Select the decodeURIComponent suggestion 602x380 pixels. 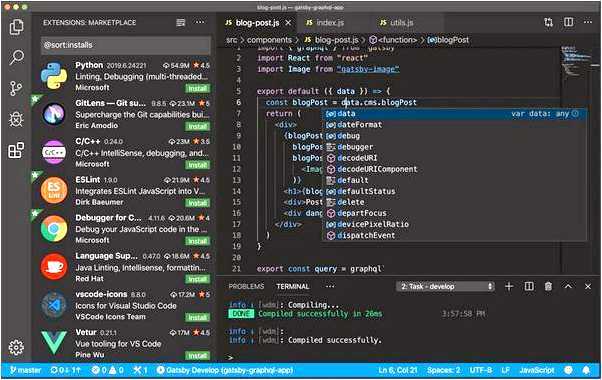pos(454,169)
